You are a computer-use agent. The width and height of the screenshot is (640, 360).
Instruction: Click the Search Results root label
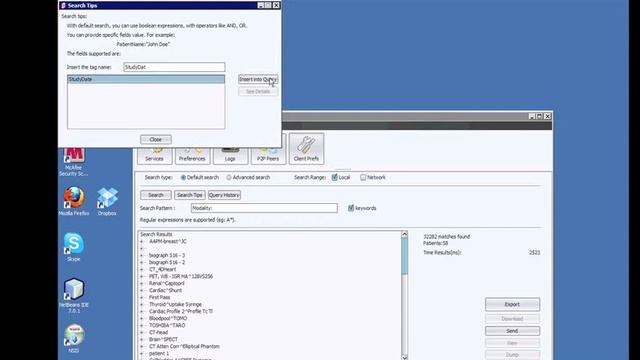[156, 234]
